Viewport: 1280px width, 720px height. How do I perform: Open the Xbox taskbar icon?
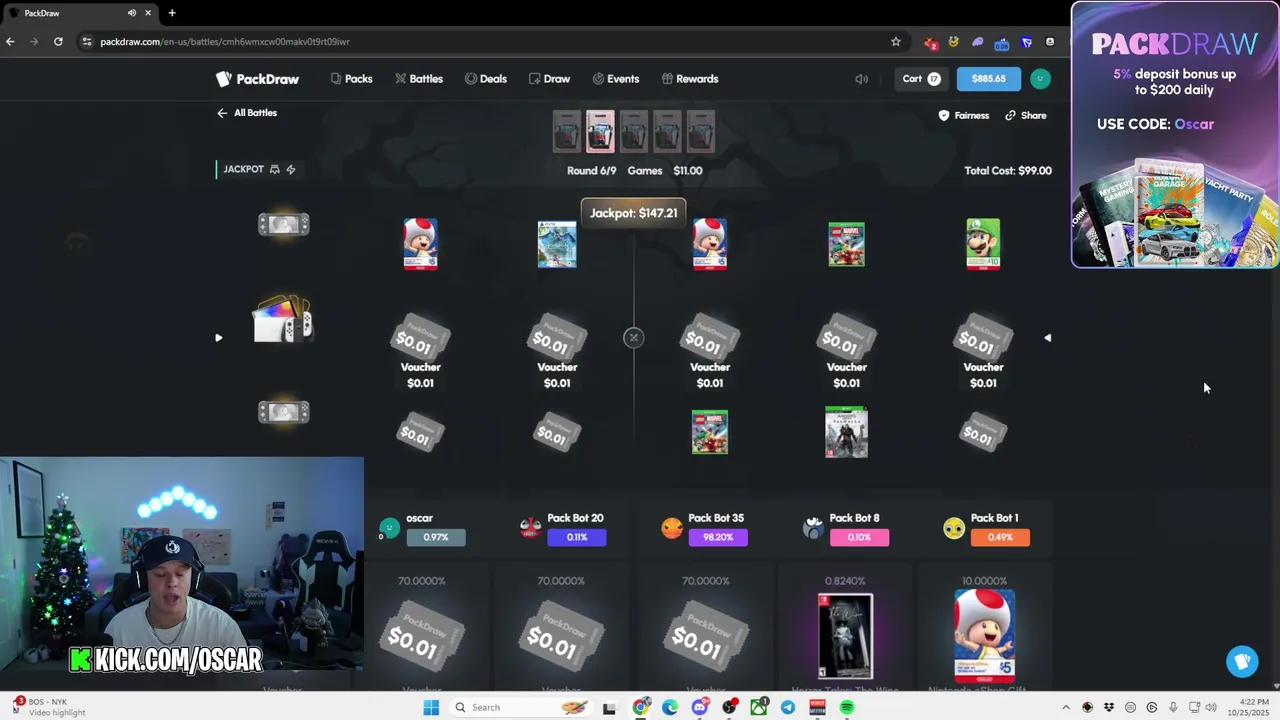point(759,707)
